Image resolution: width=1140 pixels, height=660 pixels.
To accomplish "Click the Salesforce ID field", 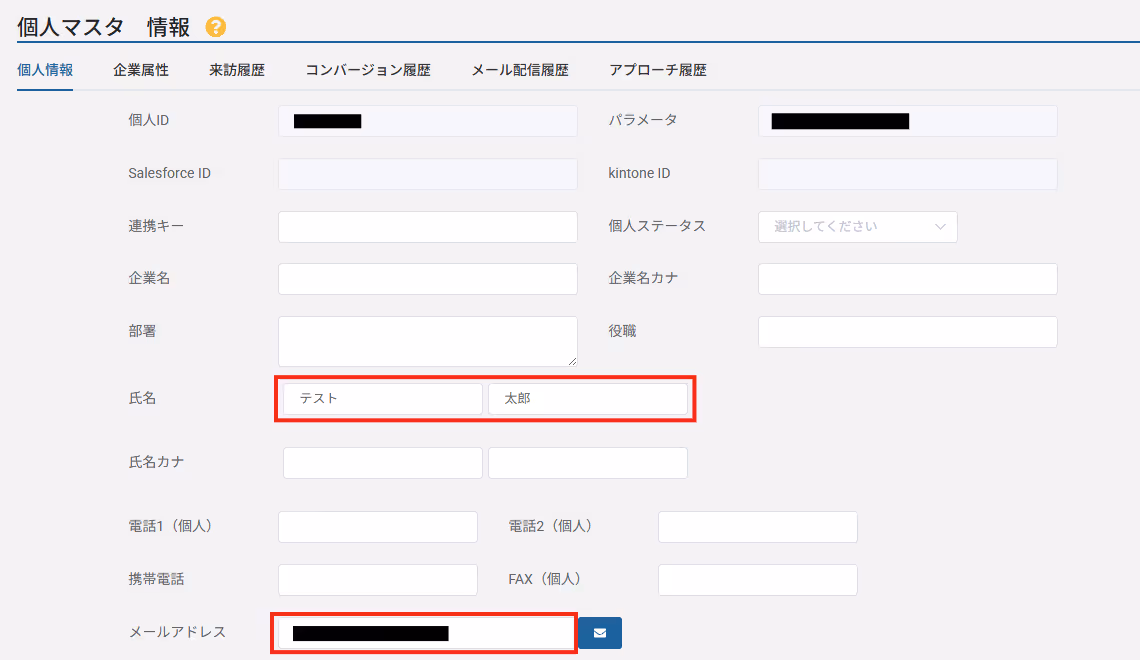I will coord(428,174).
